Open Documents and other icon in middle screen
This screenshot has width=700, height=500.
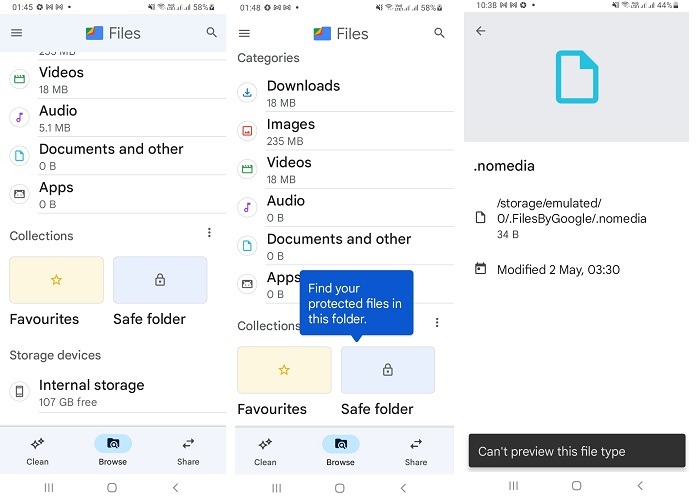click(x=247, y=246)
